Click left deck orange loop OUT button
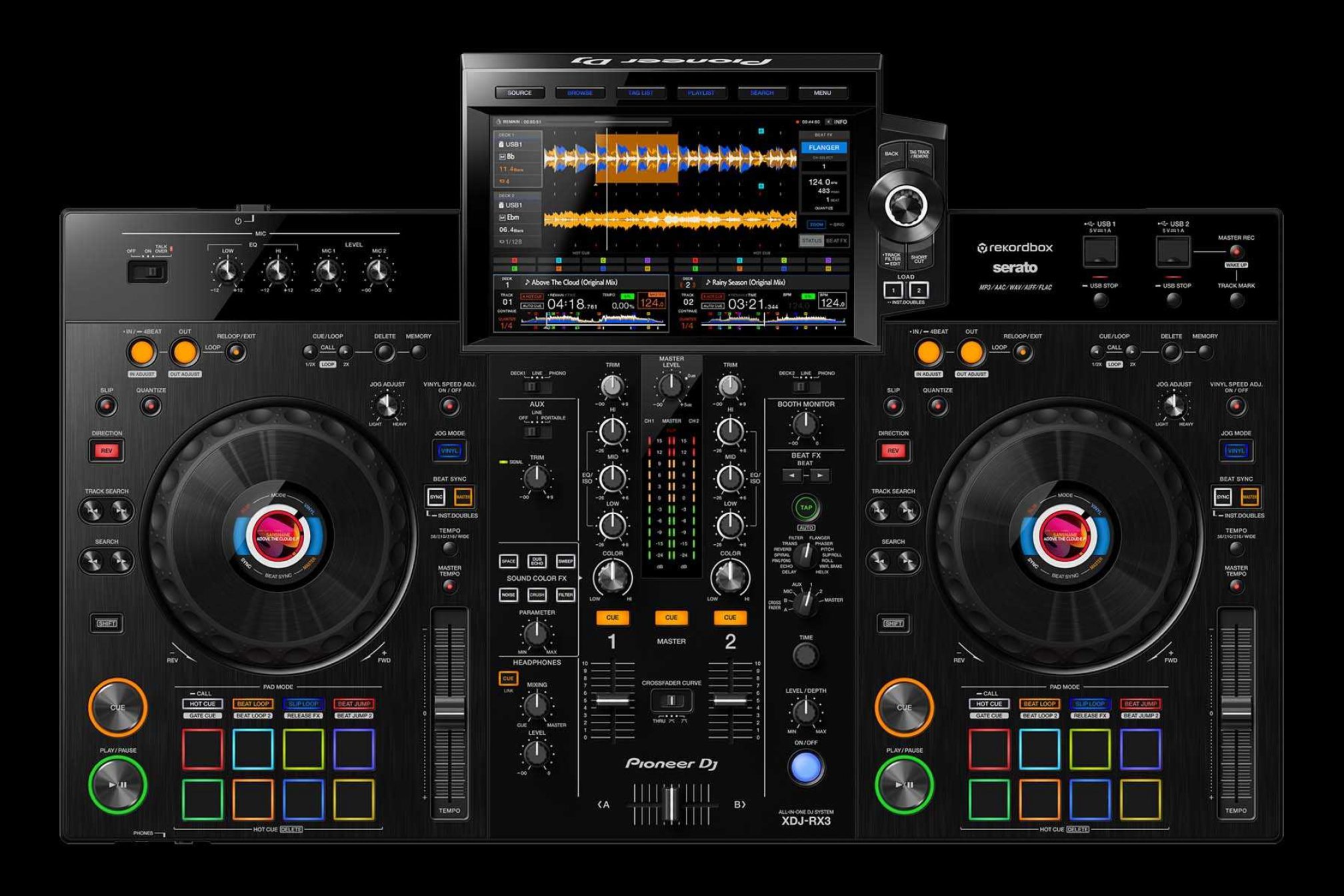This screenshot has height=896, width=1344. [185, 352]
